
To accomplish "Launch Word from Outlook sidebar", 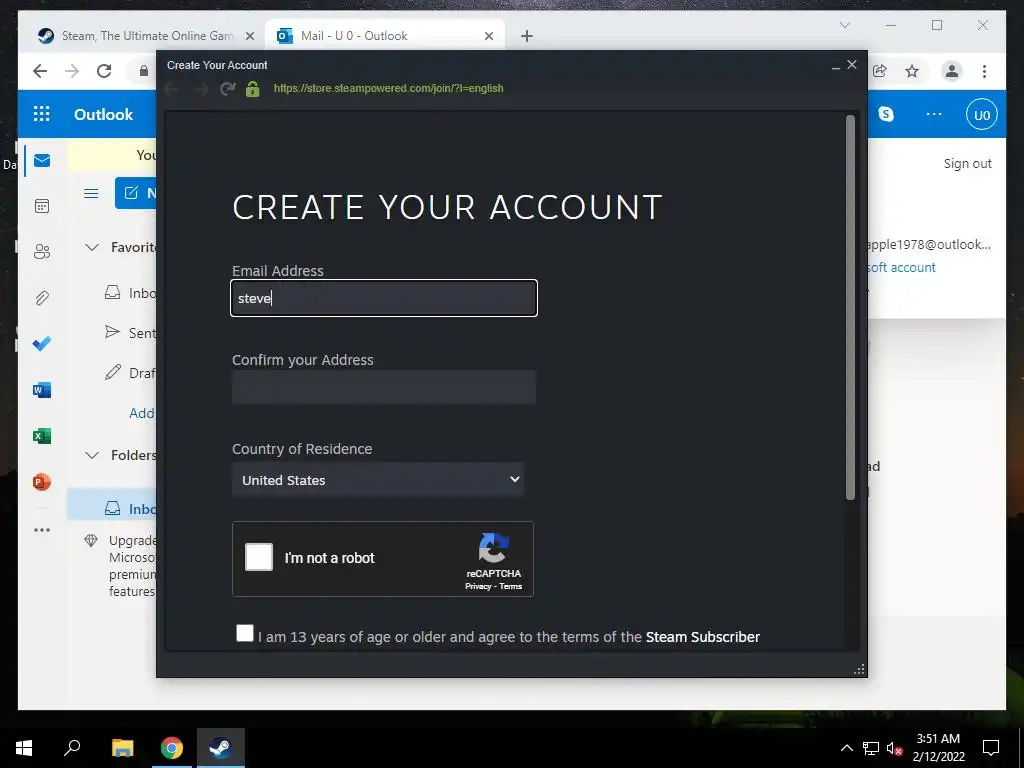I will (x=42, y=391).
